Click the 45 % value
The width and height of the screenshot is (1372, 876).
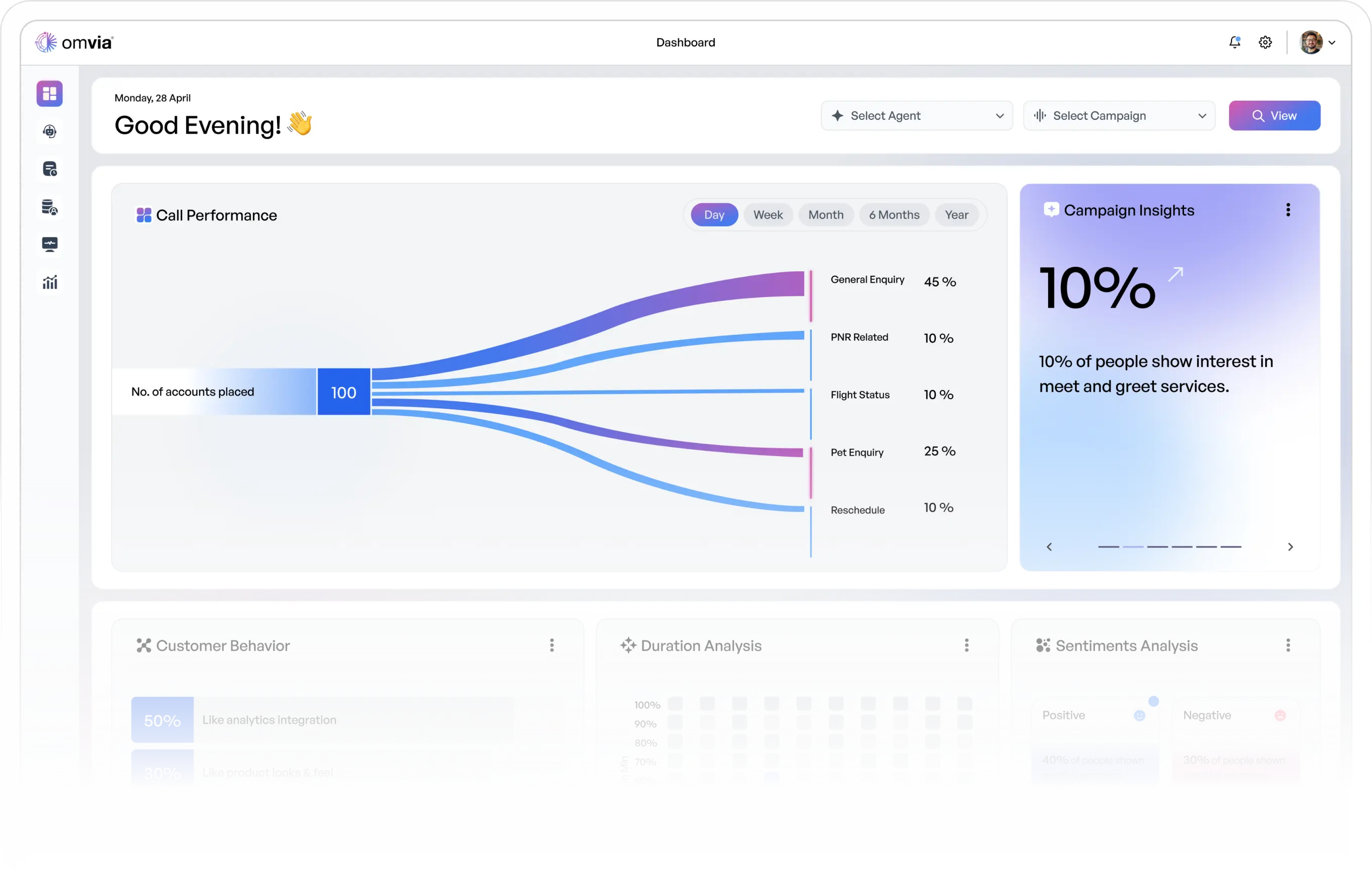coord(939,282)
